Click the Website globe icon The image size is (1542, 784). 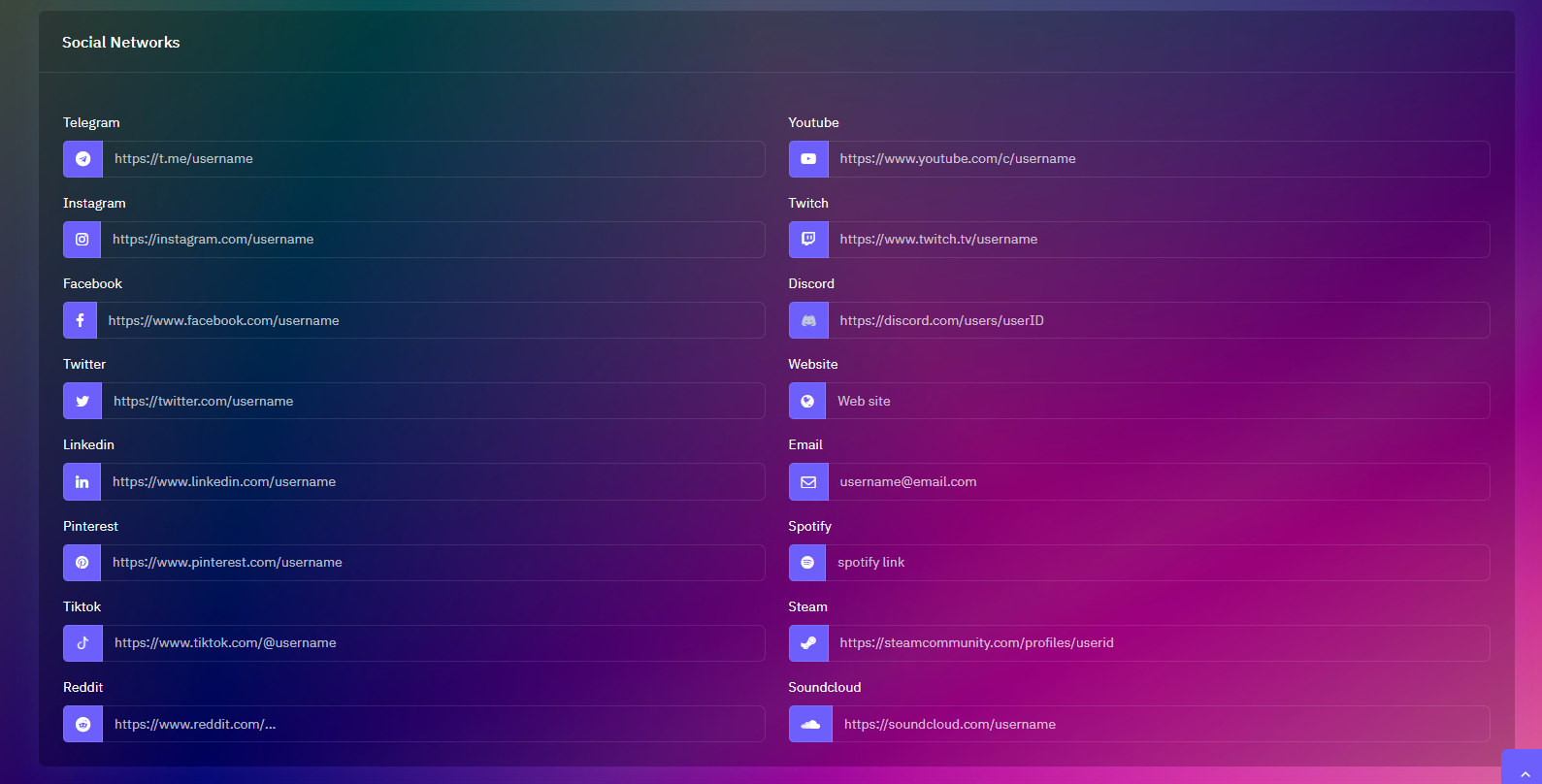click(x=807, y=401)
